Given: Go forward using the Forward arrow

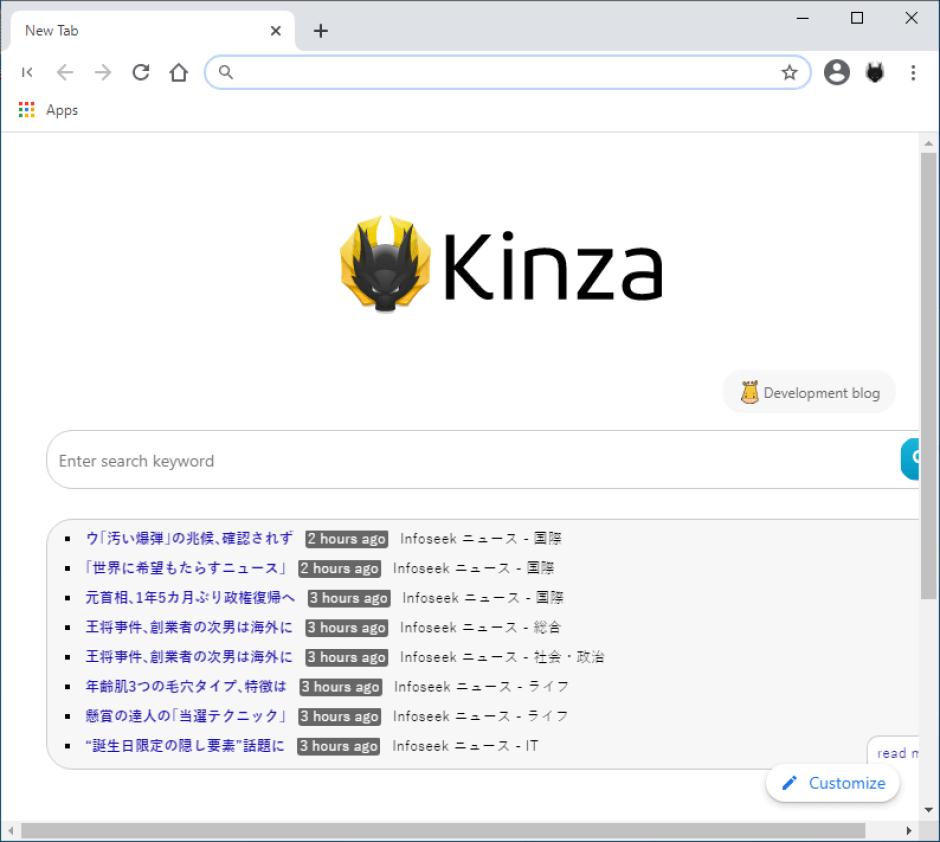Looking at the screenshot, I should (x=103, y=73).
